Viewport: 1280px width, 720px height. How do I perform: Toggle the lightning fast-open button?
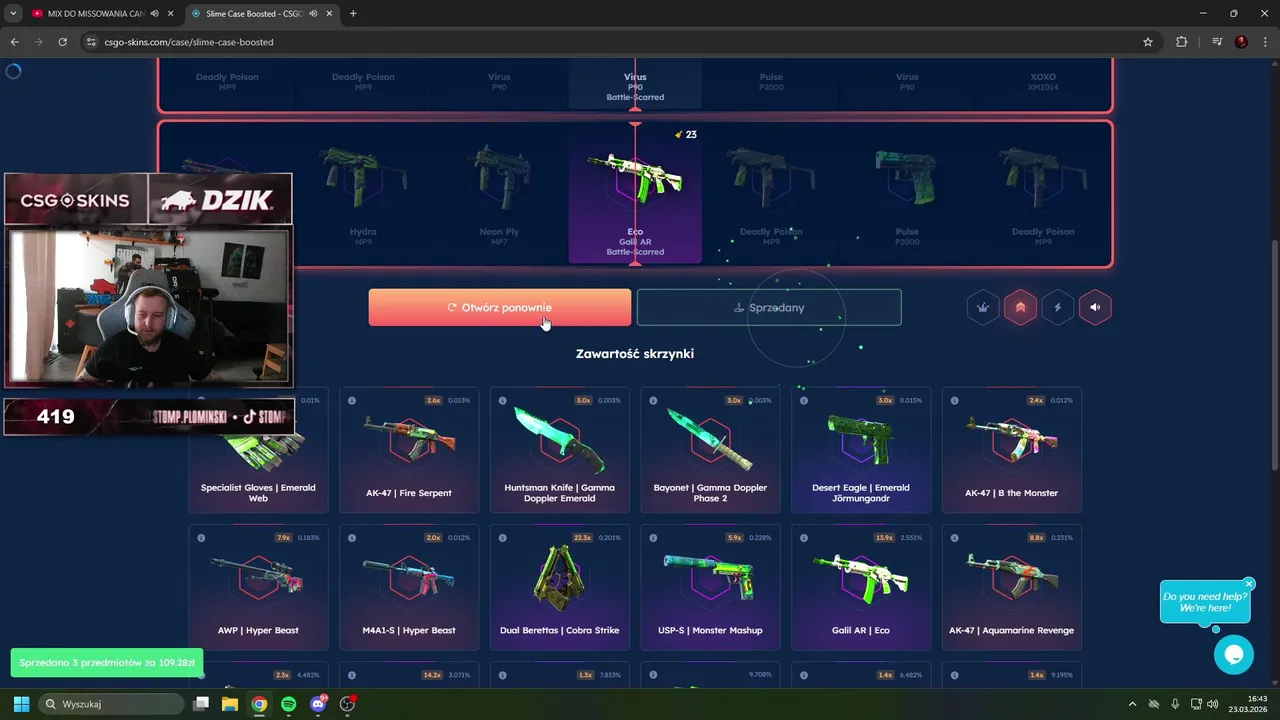pyautogui.click(x=1058, y=307)
